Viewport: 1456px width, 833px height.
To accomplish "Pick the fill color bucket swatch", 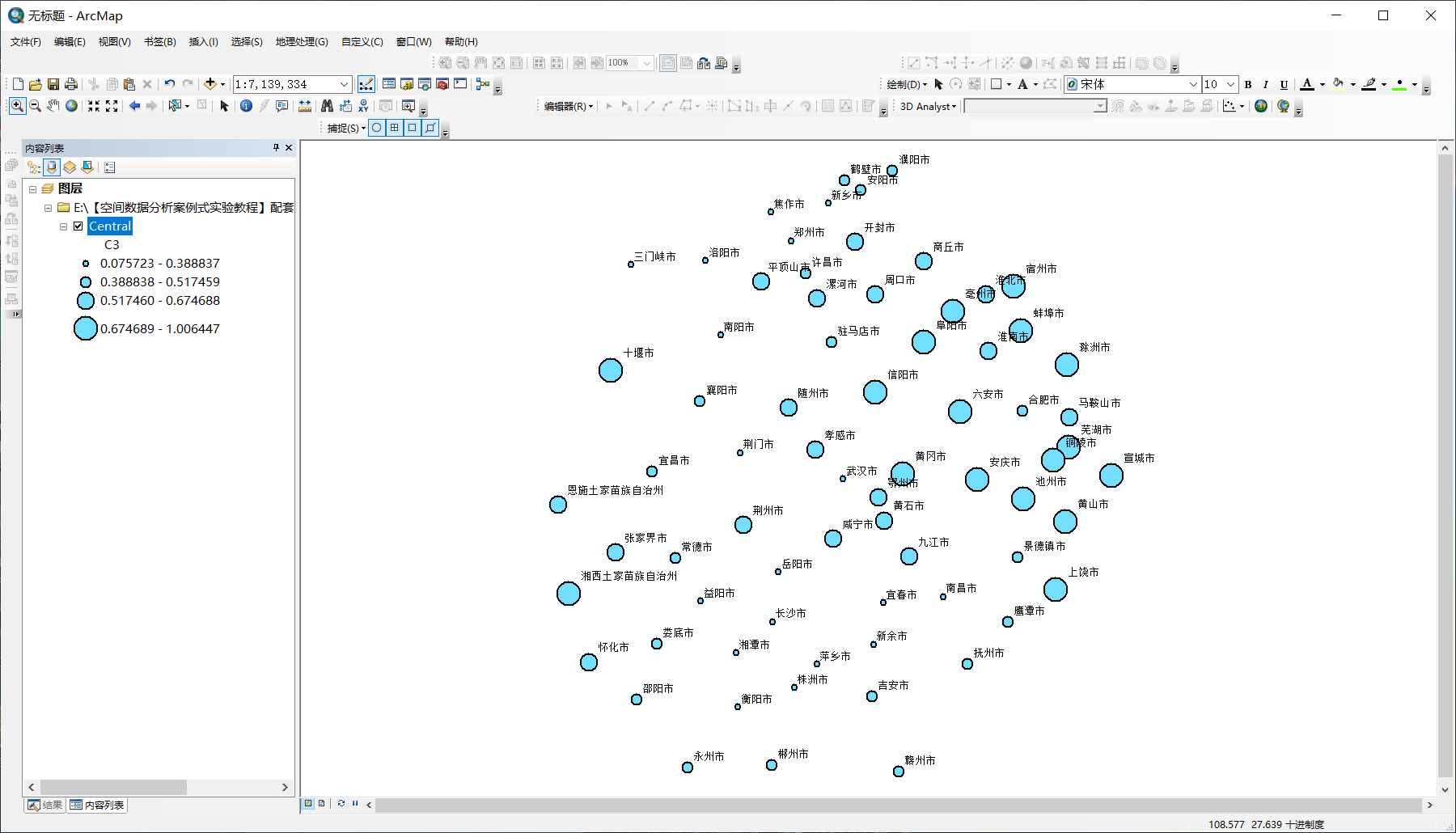I will pos(1338,84).
